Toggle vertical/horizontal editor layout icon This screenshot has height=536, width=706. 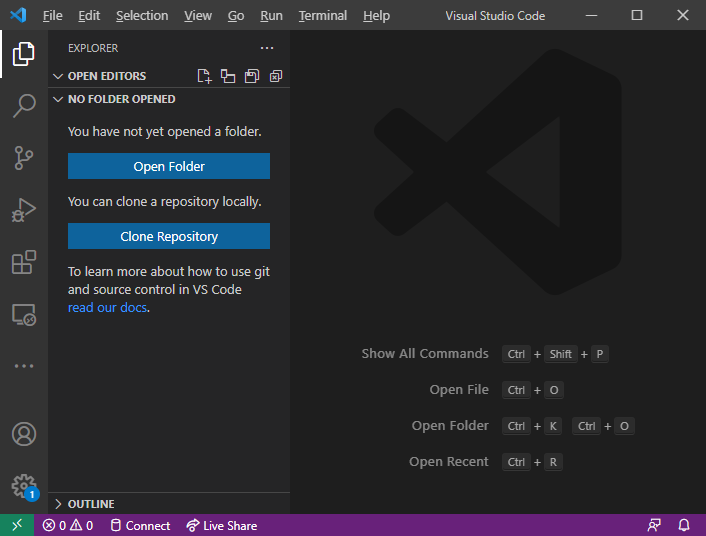coord(228,76)
